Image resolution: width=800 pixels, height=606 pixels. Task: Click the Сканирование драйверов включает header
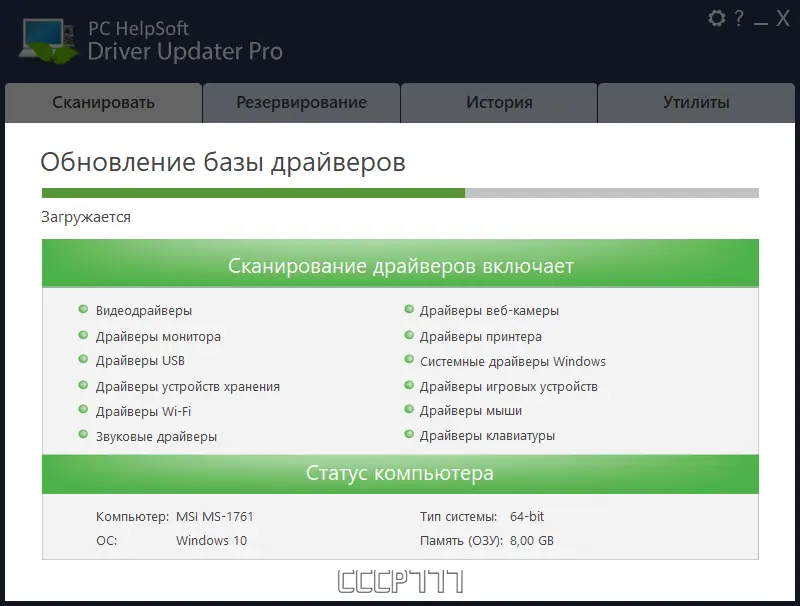coord(399,266)
